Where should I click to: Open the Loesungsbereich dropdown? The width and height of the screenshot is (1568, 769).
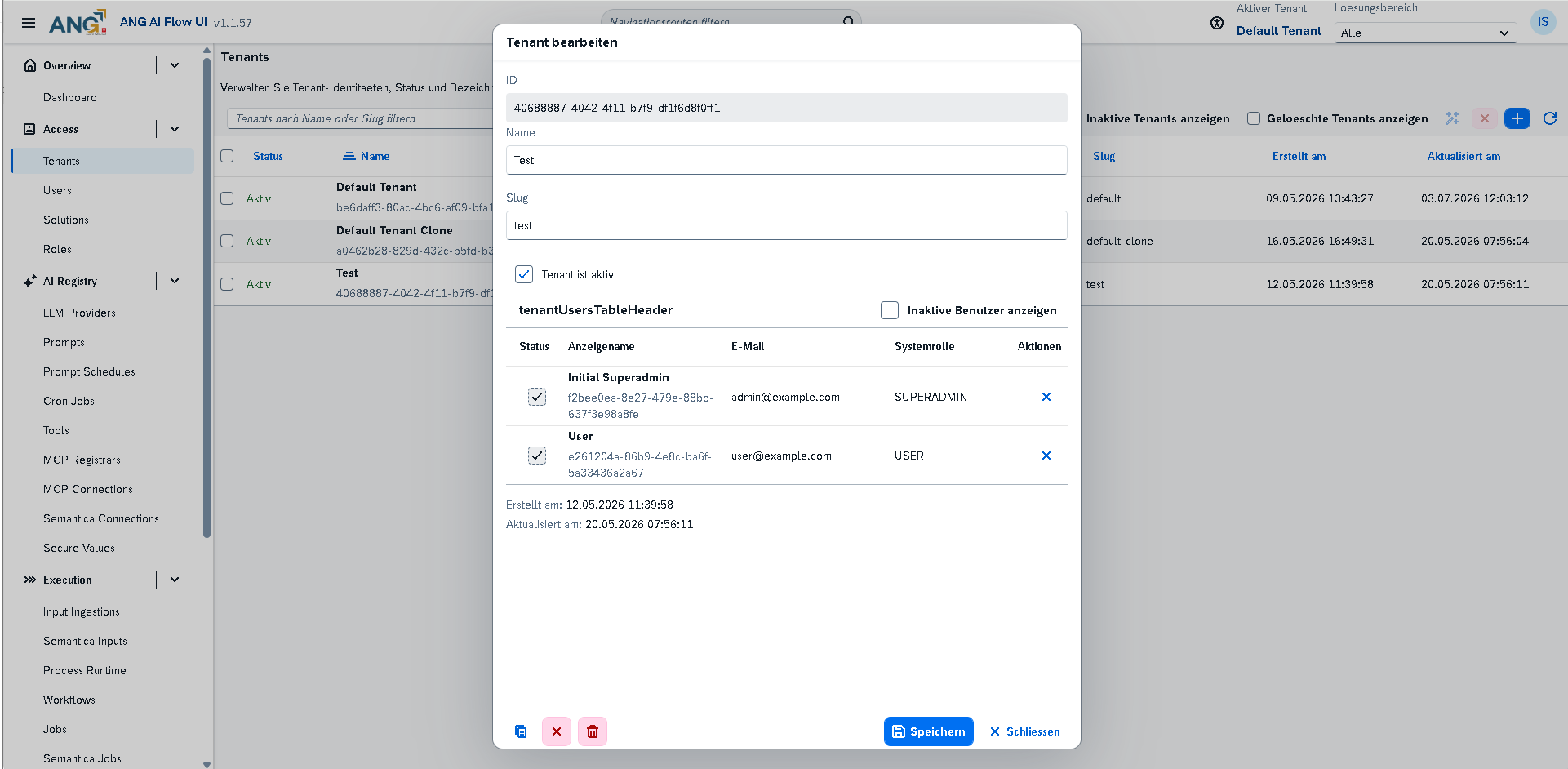(1425, 33)
